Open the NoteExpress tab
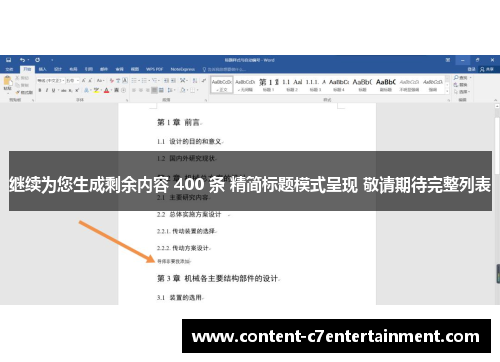 click(183, 69)
